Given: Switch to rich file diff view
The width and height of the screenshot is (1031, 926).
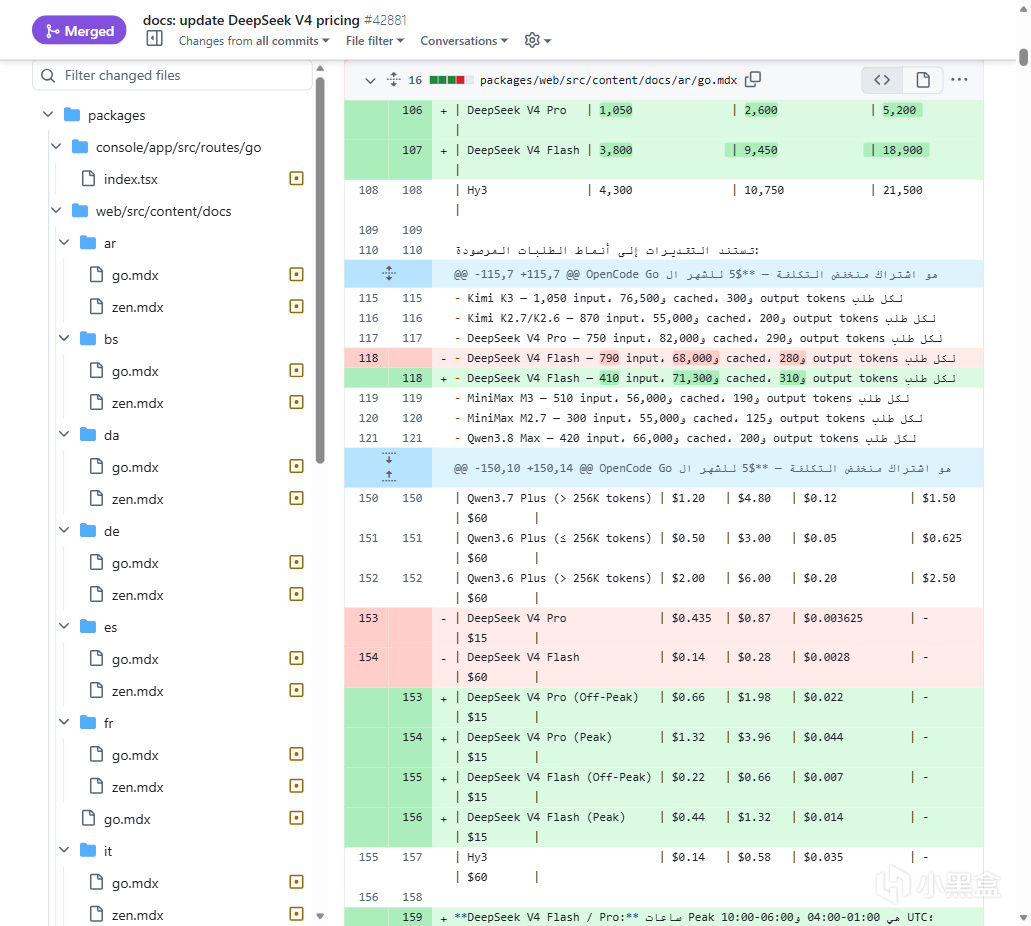Looking at the screenshot, I should pyautogui.click(x=923, y=80).
